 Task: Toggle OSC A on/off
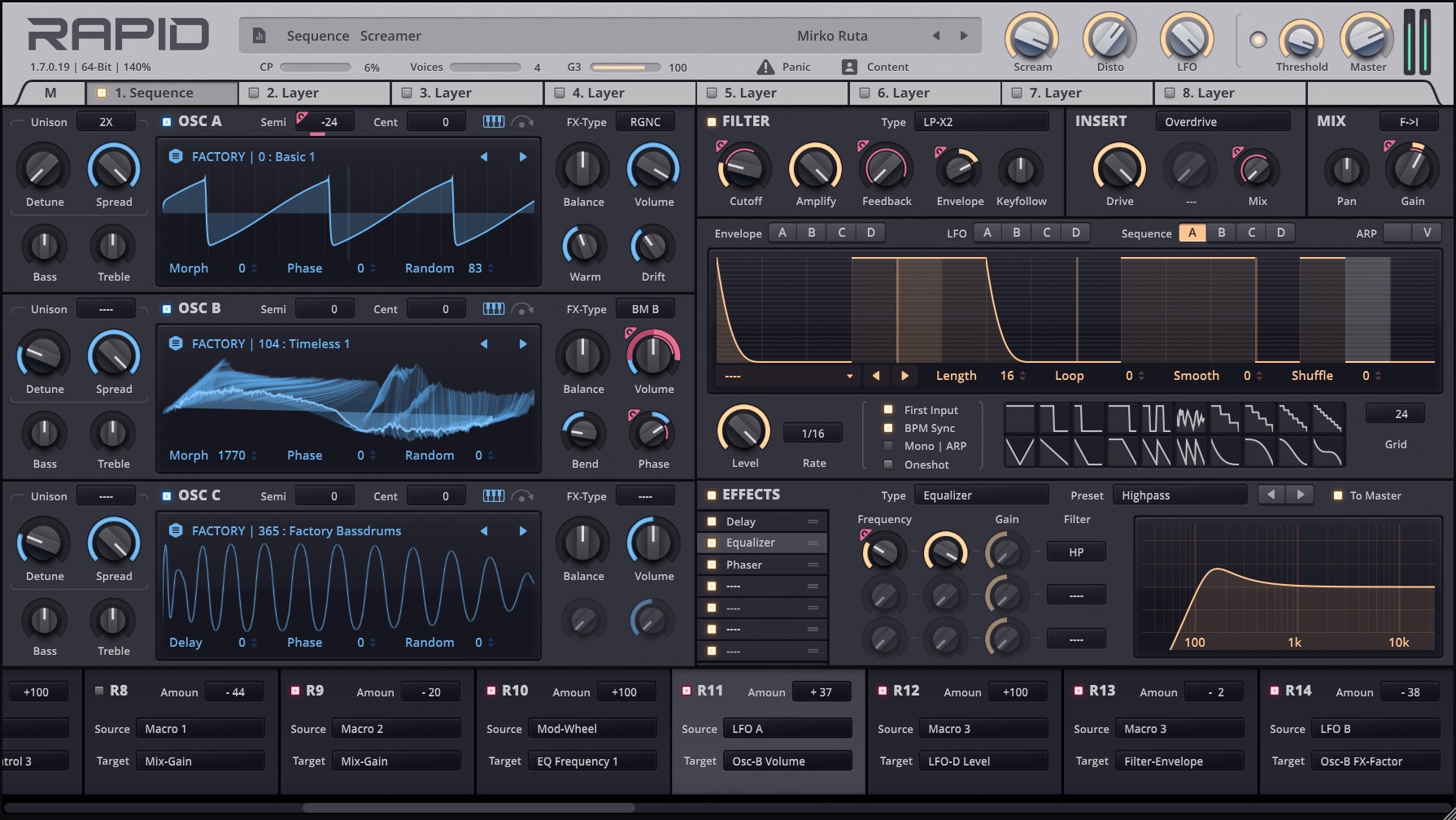pyautogui.click(x=166, y=122)
